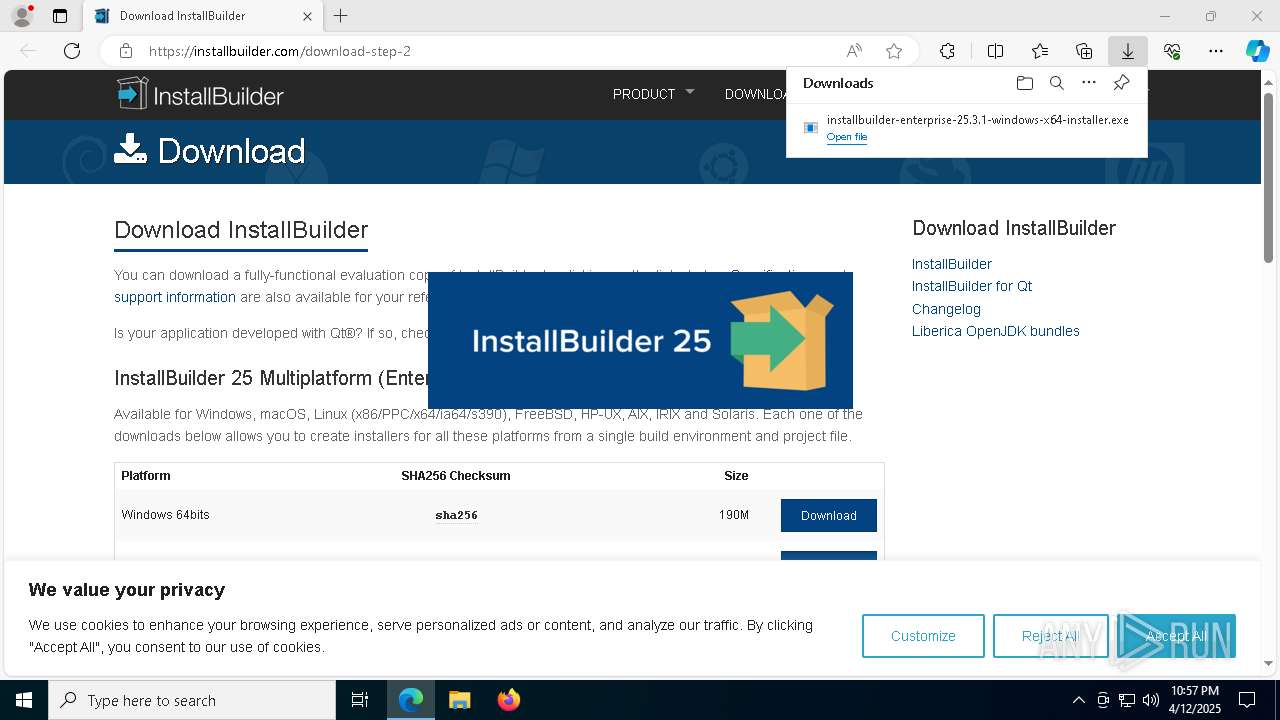This screenshot has height=720, width=1280.
Task: View site information lock icon
Action: (126, 51)
